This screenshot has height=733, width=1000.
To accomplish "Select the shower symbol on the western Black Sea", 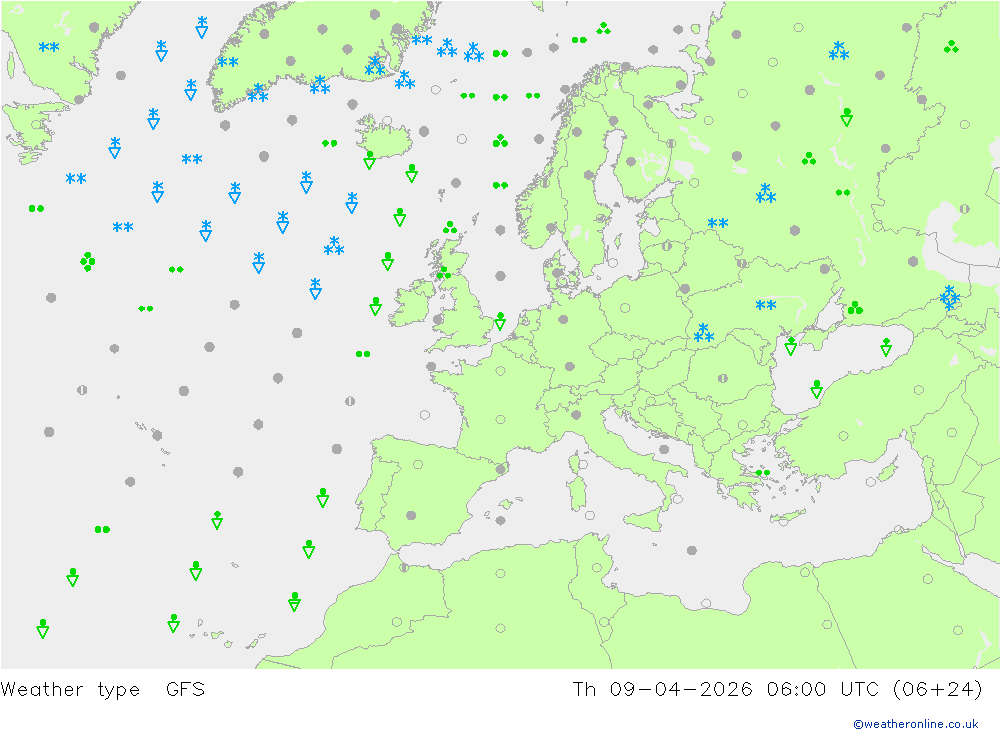I will pyautogui.click(x=816, y=389).
